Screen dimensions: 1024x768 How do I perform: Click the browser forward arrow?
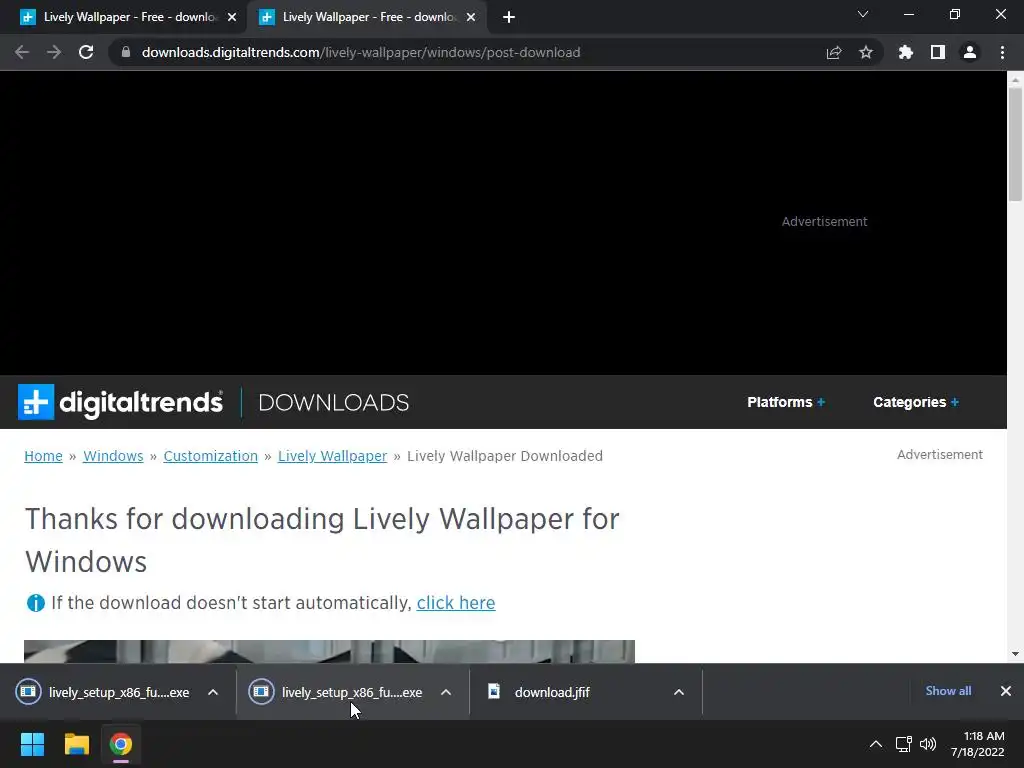point(54,52)
